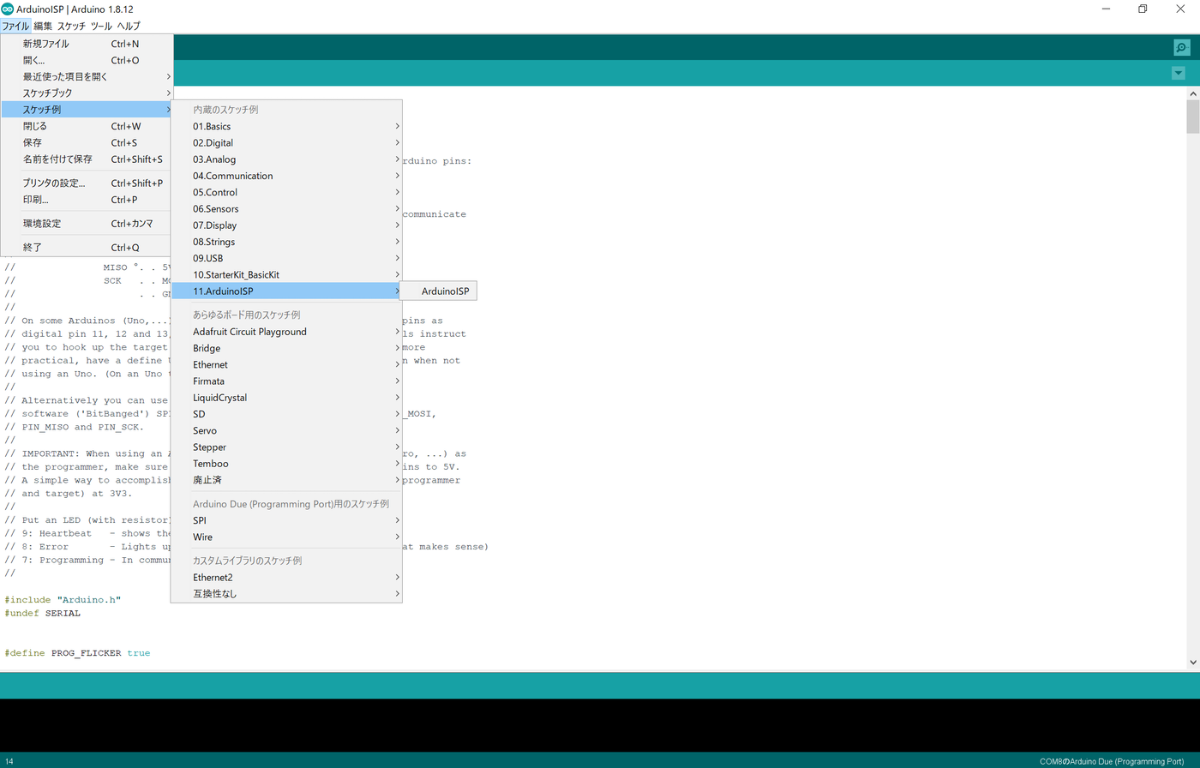
Task: Expand 03.Analog examples
Action: pos(287,159)
